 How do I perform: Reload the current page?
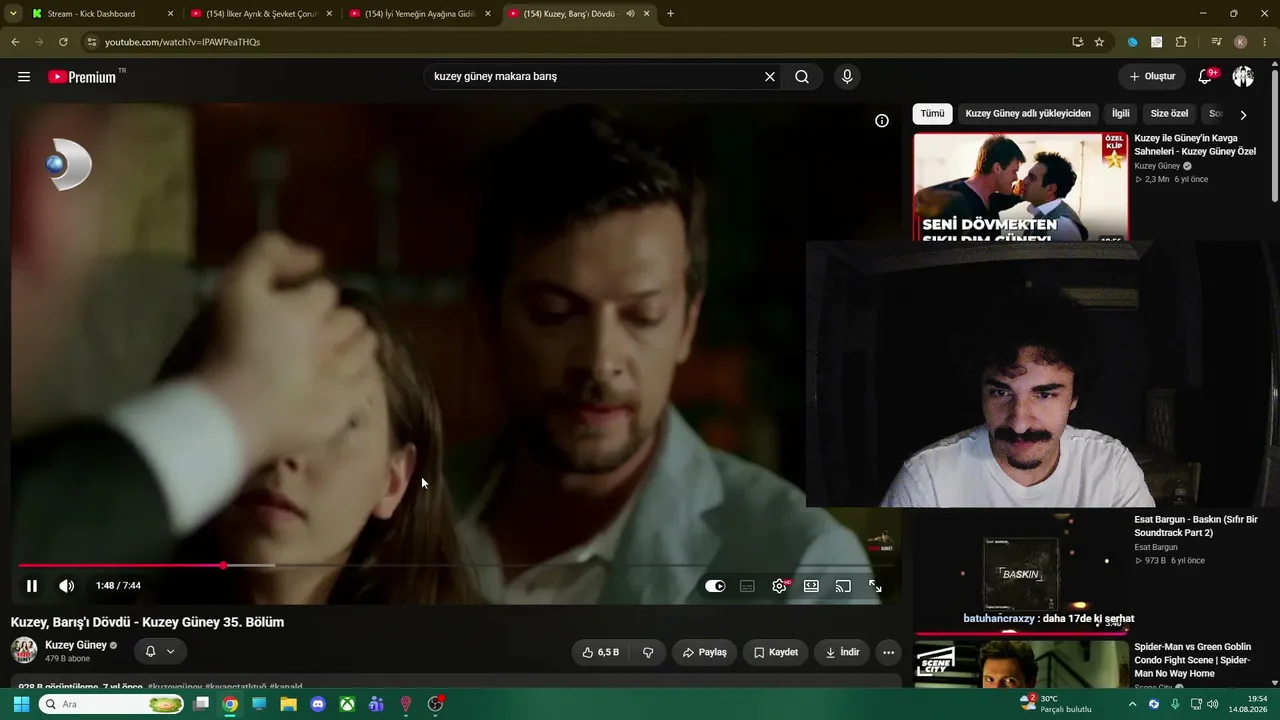pos(63,42)
